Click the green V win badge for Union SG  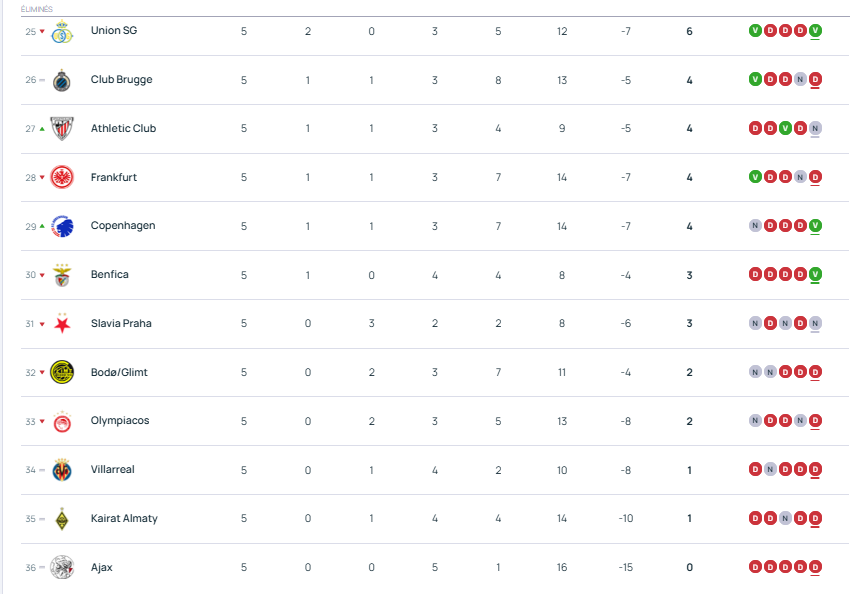click(757, 30)
